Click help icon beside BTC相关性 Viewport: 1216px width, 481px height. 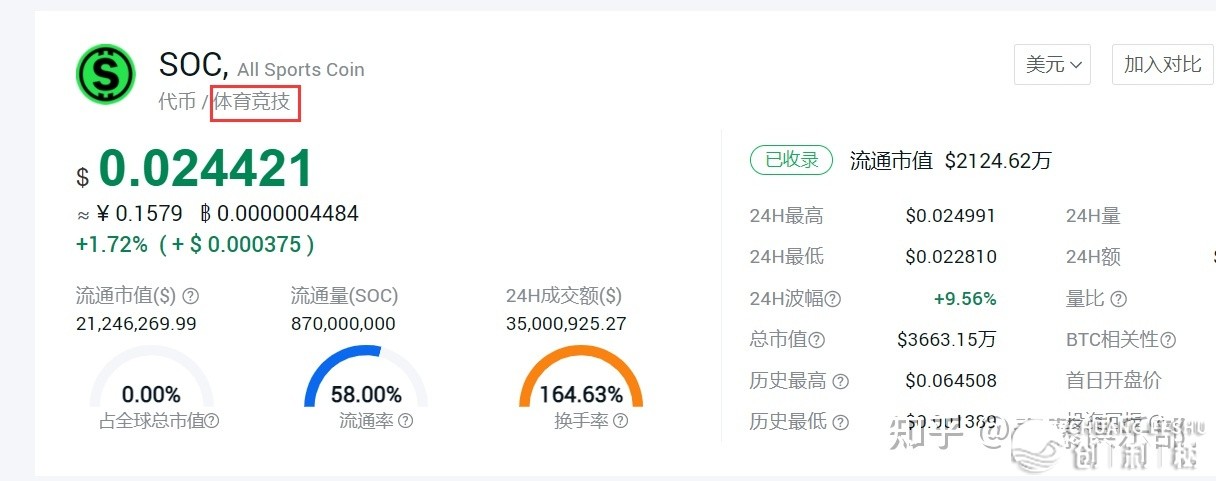coord(1168,340)
